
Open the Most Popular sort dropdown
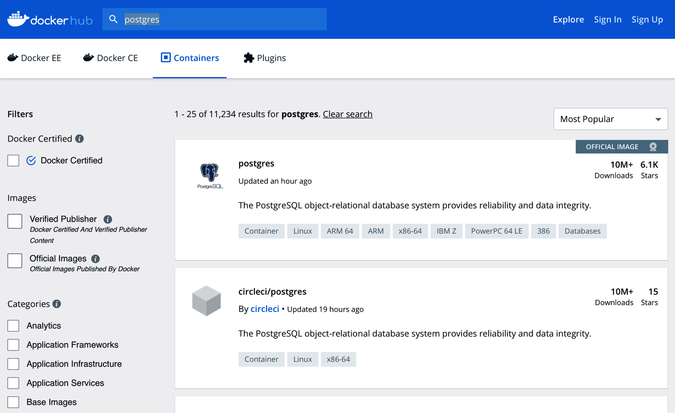(610, 119)
